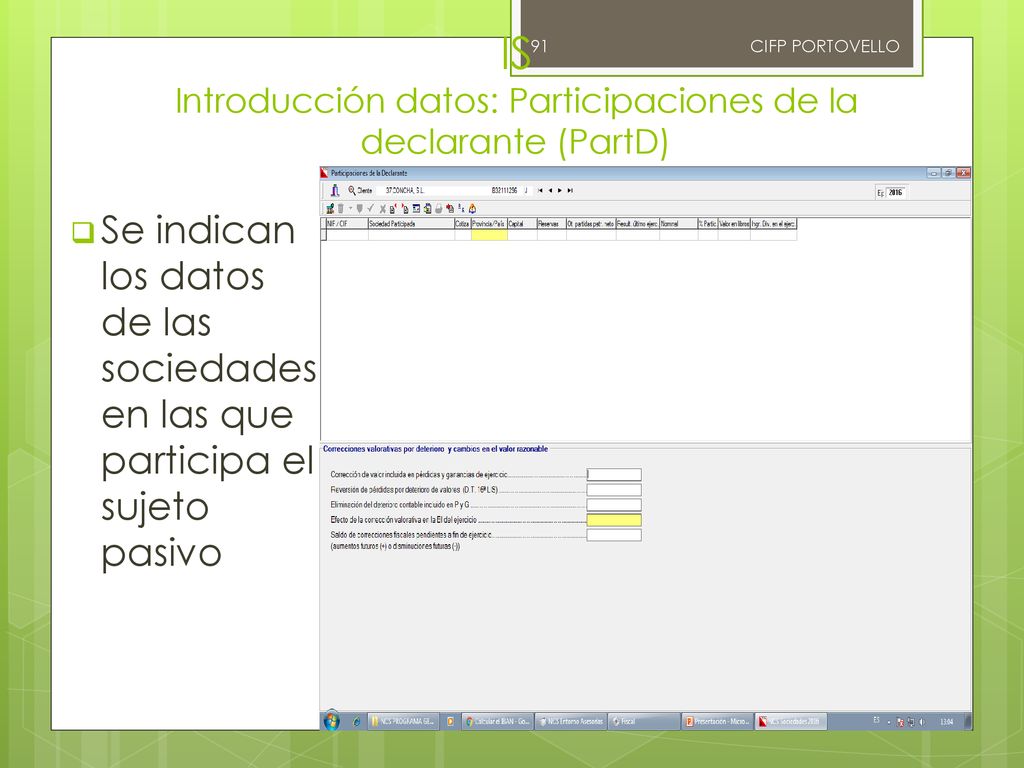
Task: Click the Eliminación del deterioro contable field
Action: pyautogui.click(x=614, y=505)
